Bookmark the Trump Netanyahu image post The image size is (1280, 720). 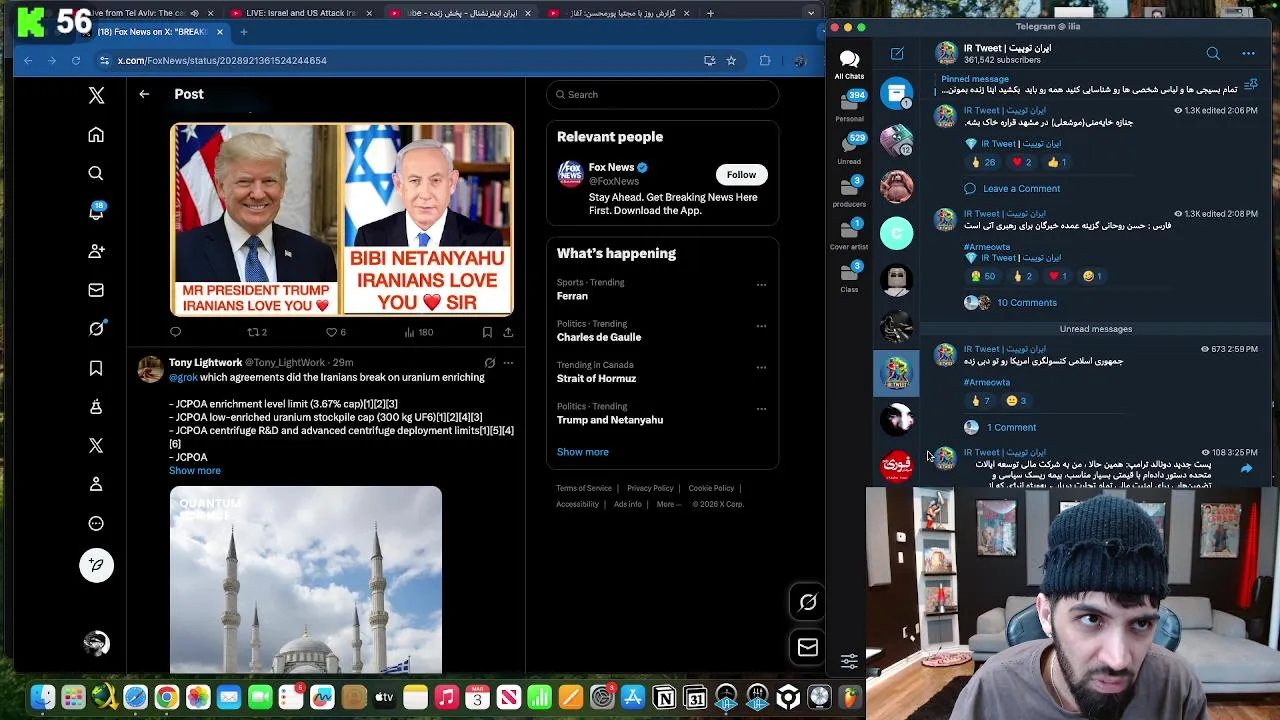(487, 332)
